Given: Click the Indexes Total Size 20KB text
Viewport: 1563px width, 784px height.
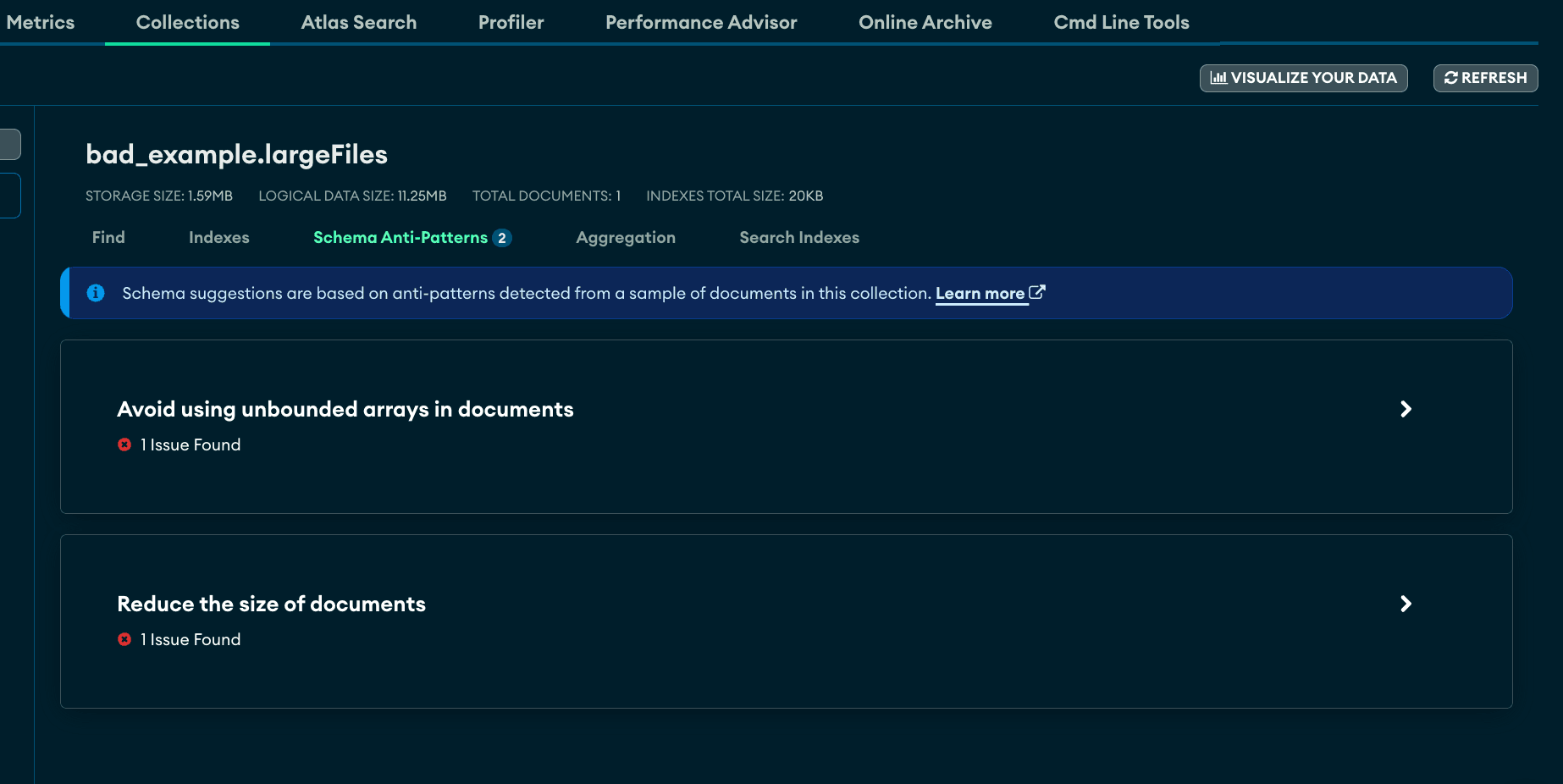Looking at the screenshot, I should coord(735,196).
